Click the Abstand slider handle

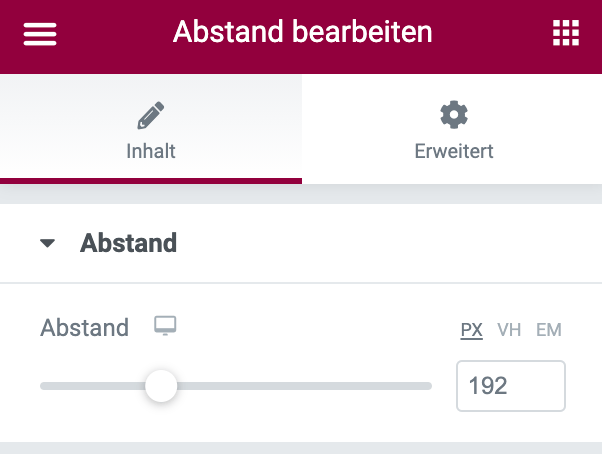(160, 385)
